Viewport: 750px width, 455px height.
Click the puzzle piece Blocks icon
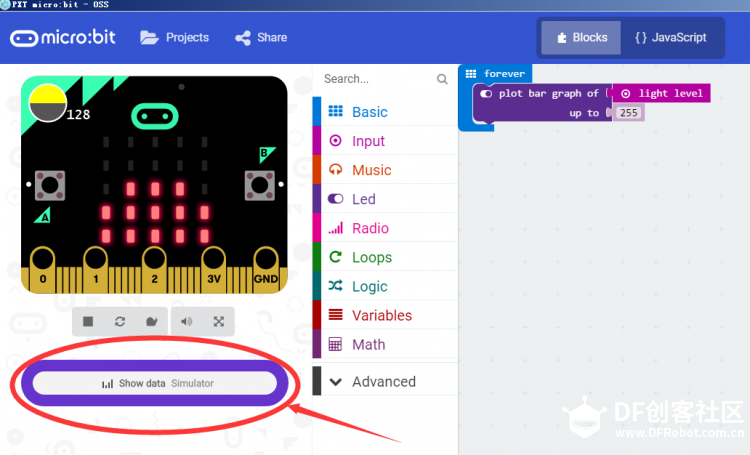[562, 38]
